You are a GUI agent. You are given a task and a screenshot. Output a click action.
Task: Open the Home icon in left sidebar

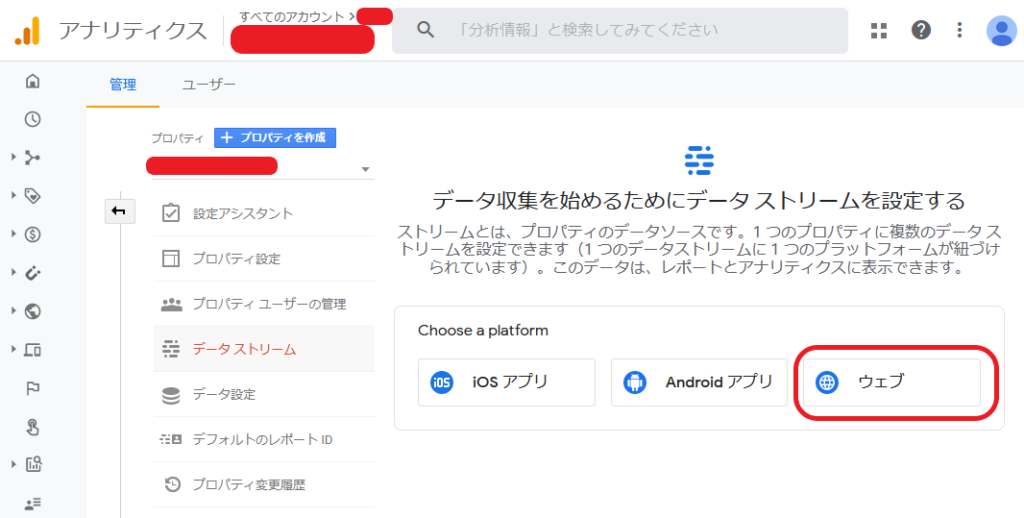click(32, 81)
